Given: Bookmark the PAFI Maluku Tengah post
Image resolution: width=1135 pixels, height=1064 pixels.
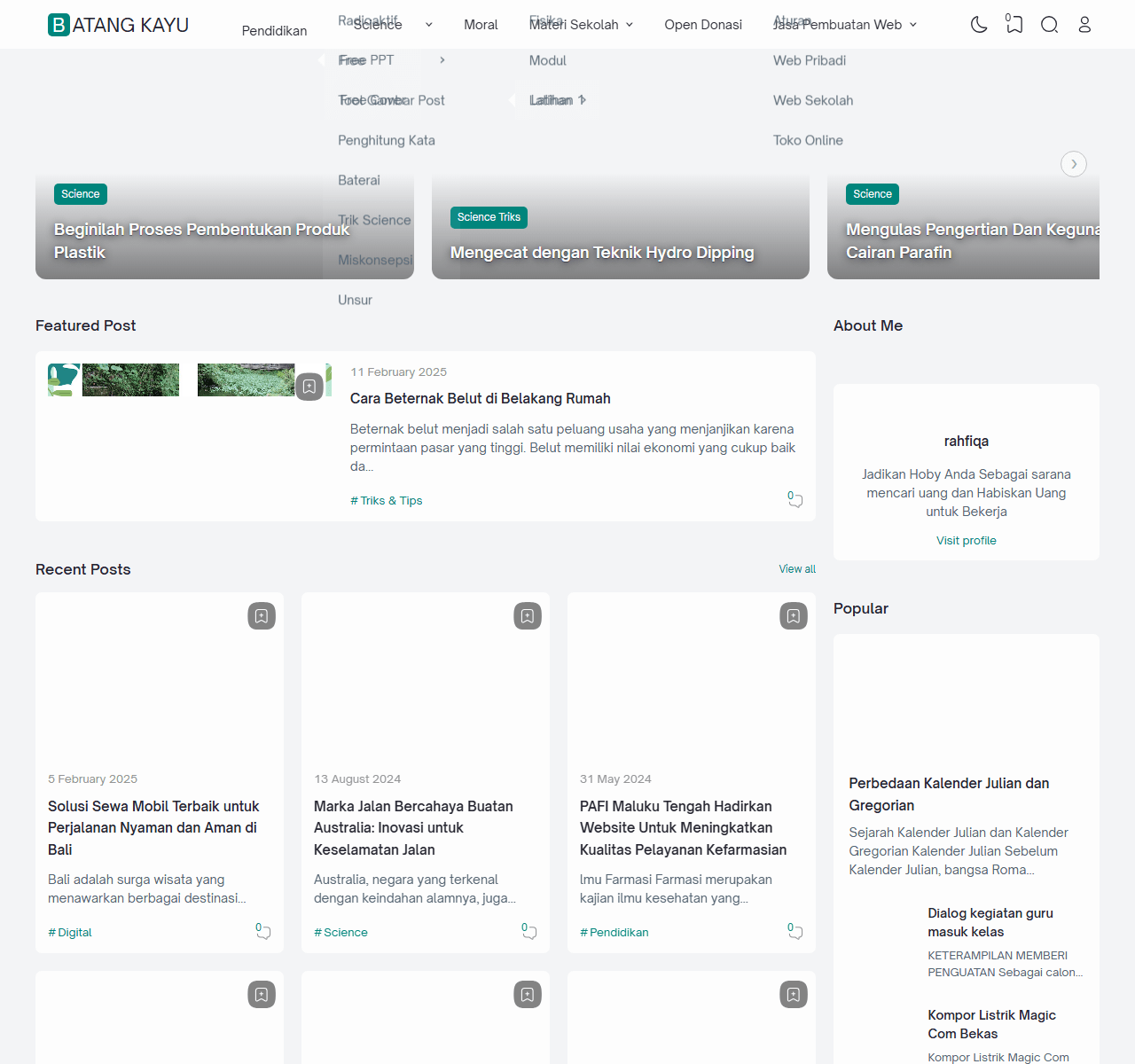Looking at the screenshot, I should tap(794, 616).
